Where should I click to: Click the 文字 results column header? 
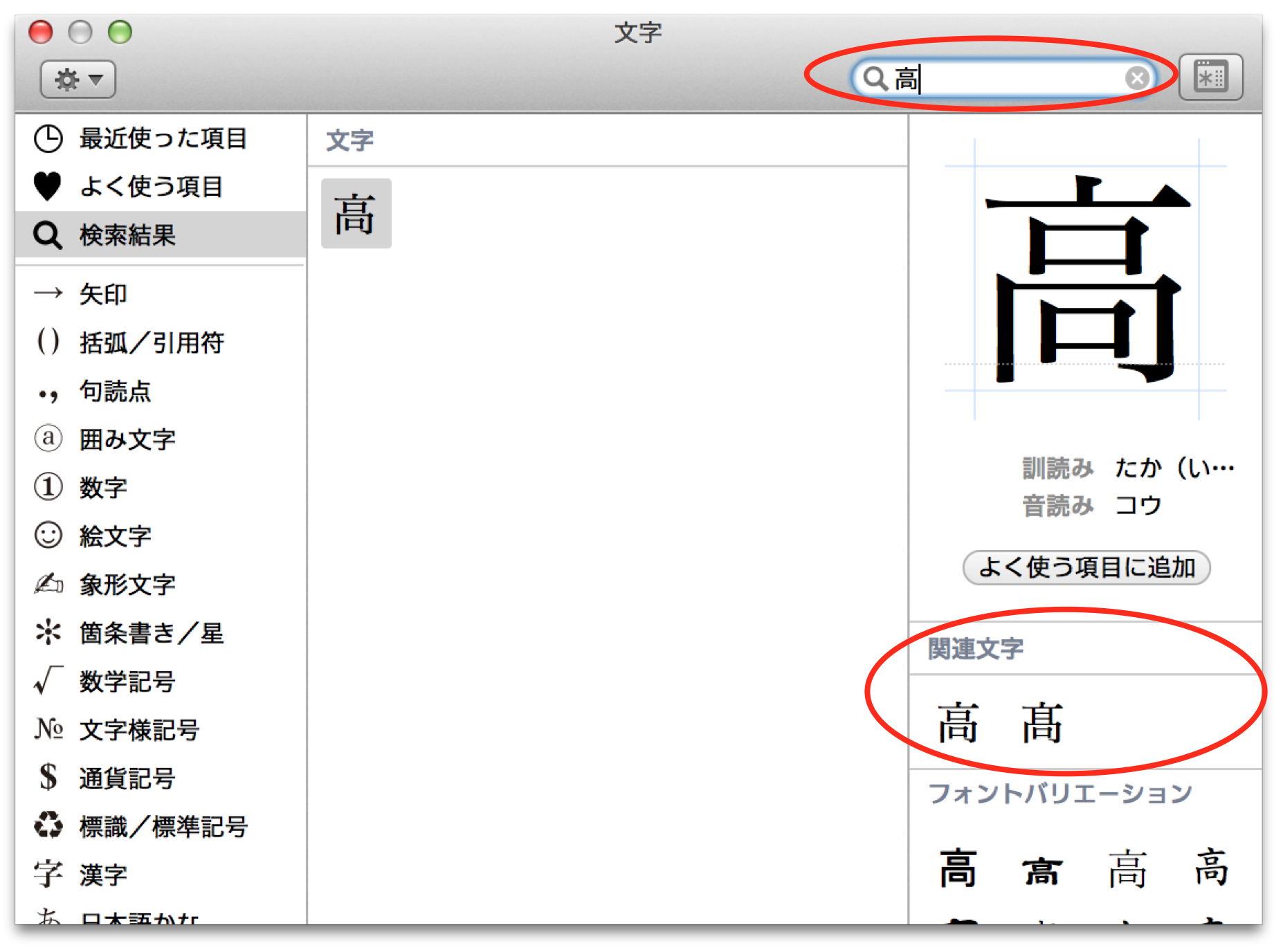[x=349, y=140]
